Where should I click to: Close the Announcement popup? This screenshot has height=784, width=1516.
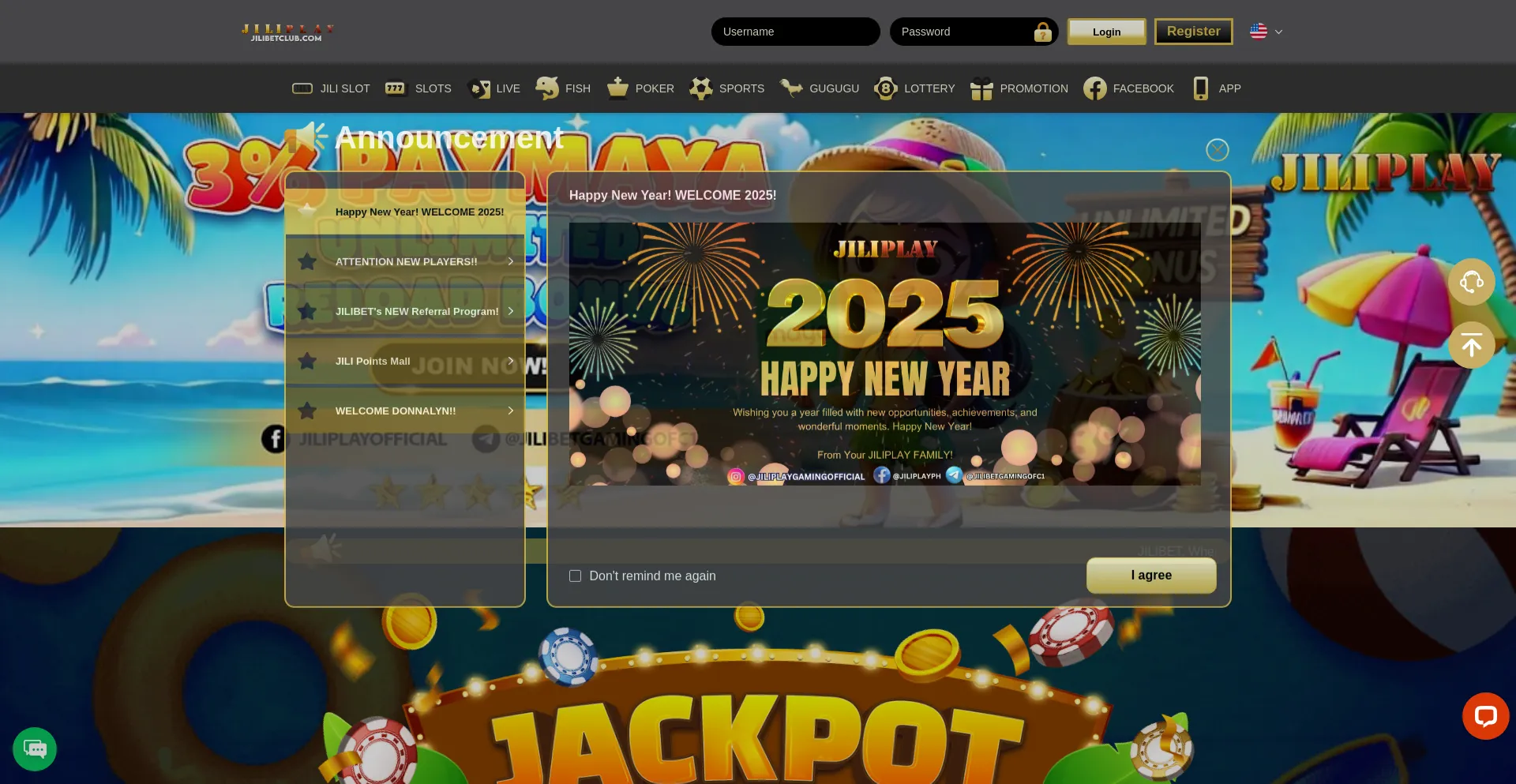1217,149
